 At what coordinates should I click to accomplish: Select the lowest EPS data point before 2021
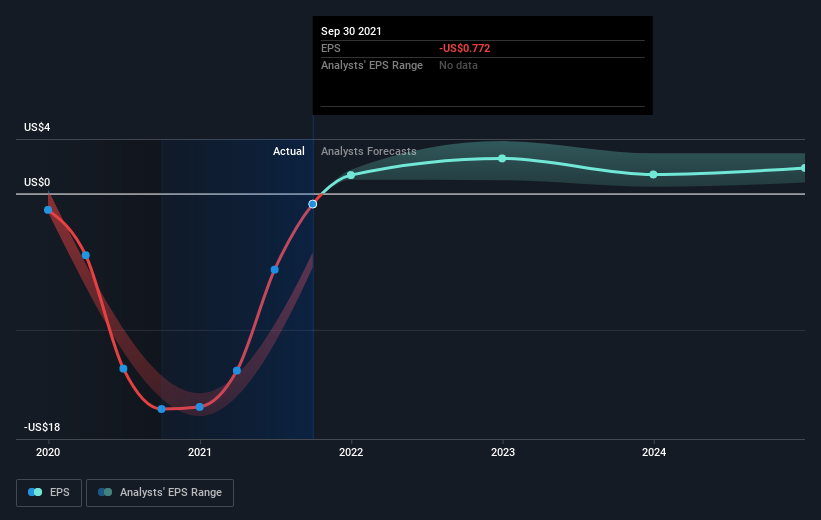pos(162,409)
